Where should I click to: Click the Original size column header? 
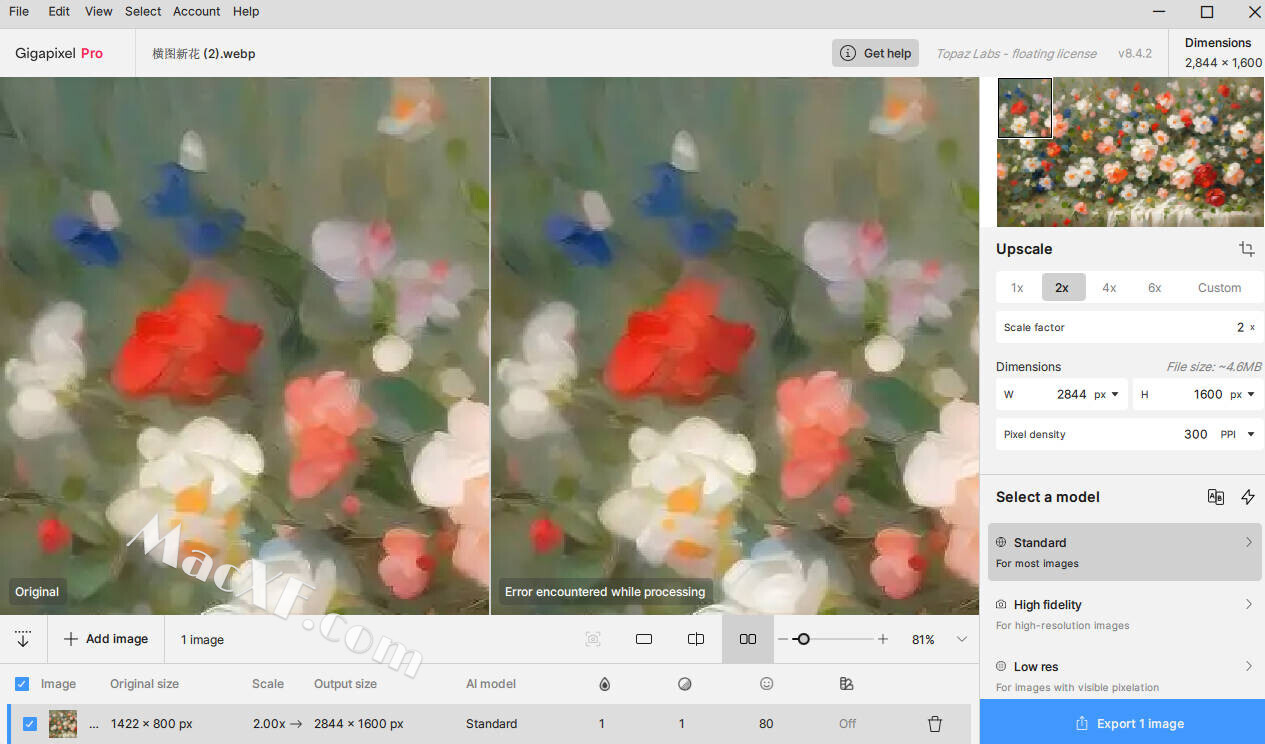tap(145, 684)
